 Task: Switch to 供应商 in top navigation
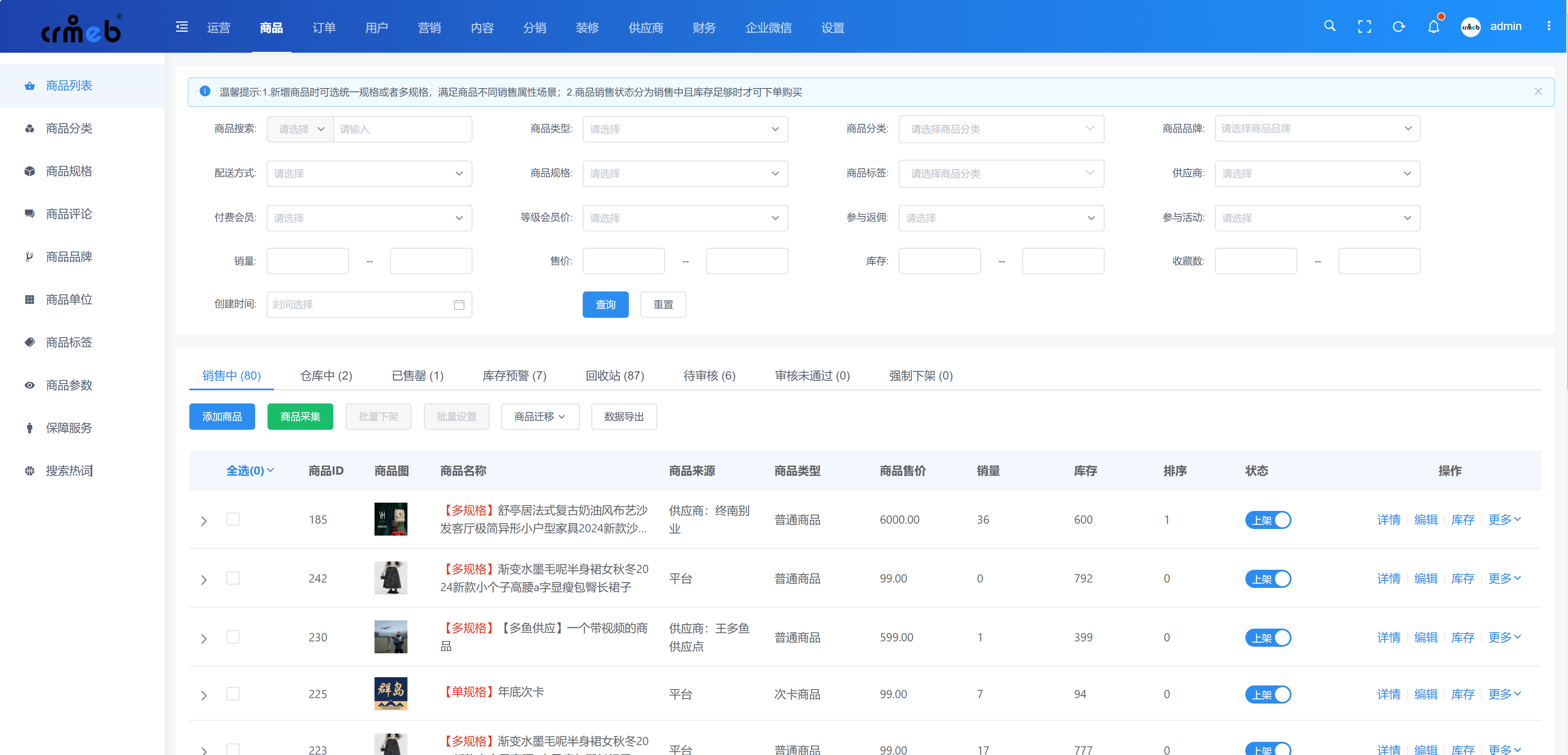pyautogui.click(x=645, y=28)
